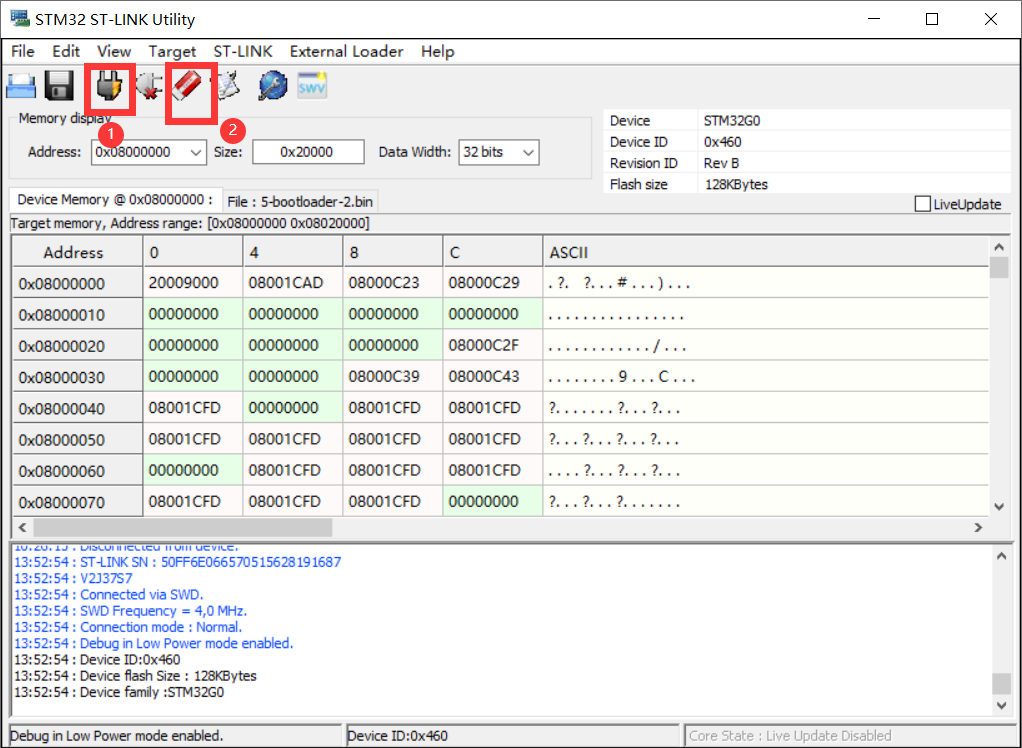Click the globe ST website icon
Image resolution: width=1022 pixels, height=748 pixels.
(x=273, y=86)
